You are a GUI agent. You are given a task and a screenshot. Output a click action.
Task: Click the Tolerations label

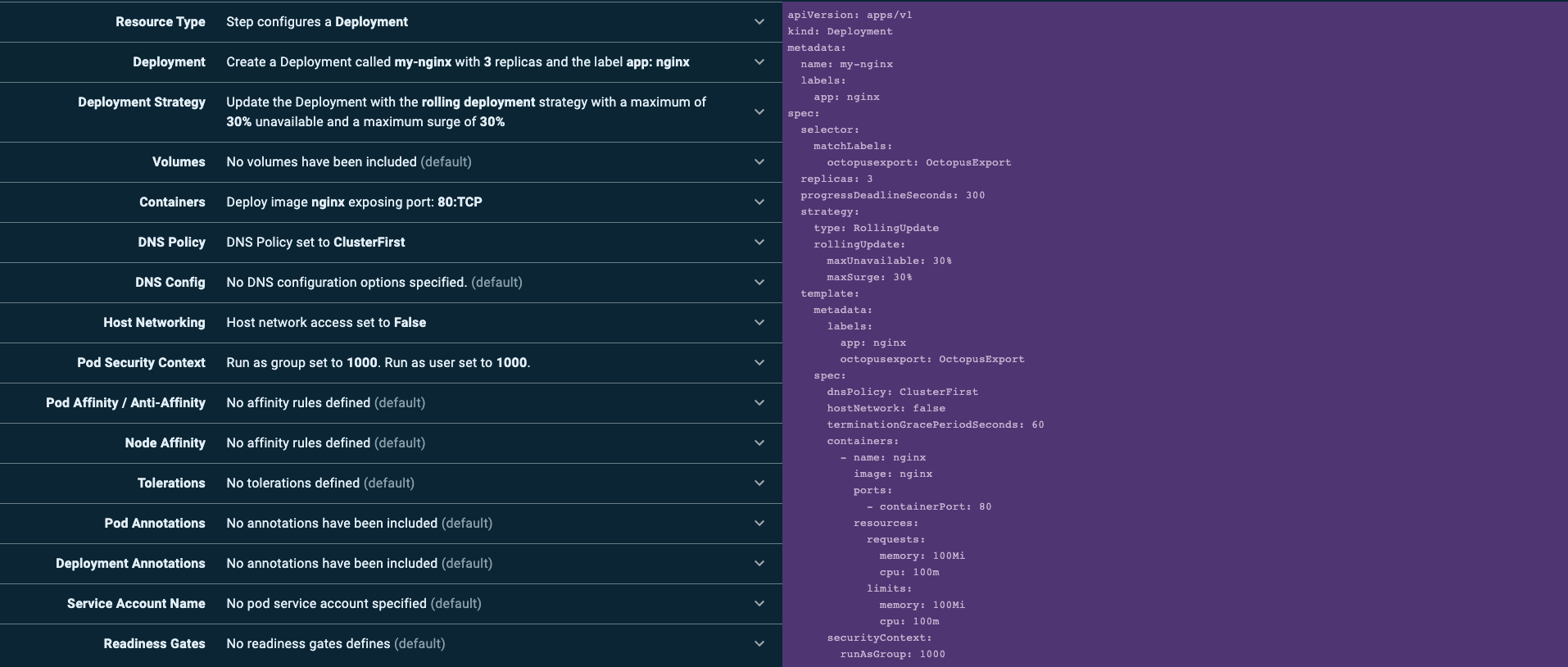coord(171,483)
